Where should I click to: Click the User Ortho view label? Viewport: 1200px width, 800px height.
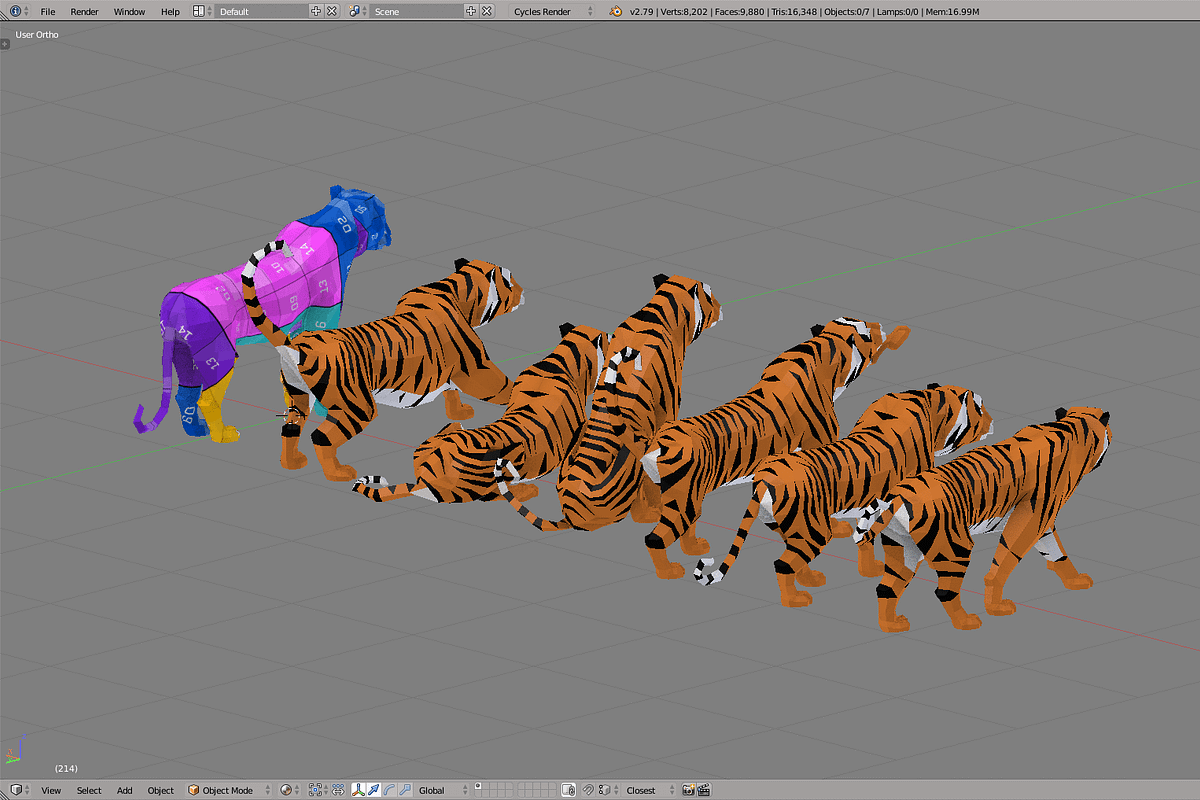point(37,35)
